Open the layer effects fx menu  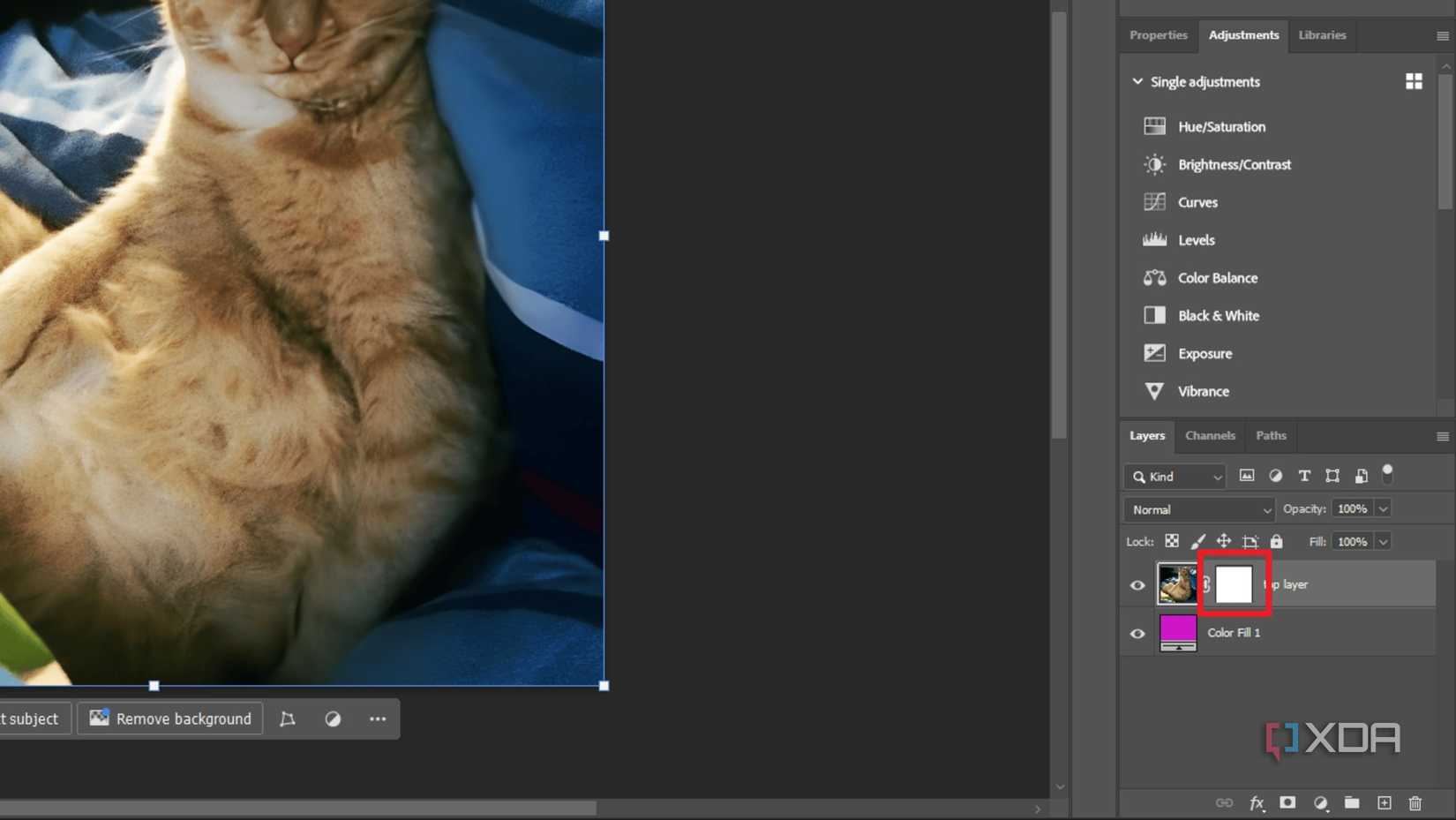click(1257, 803)
